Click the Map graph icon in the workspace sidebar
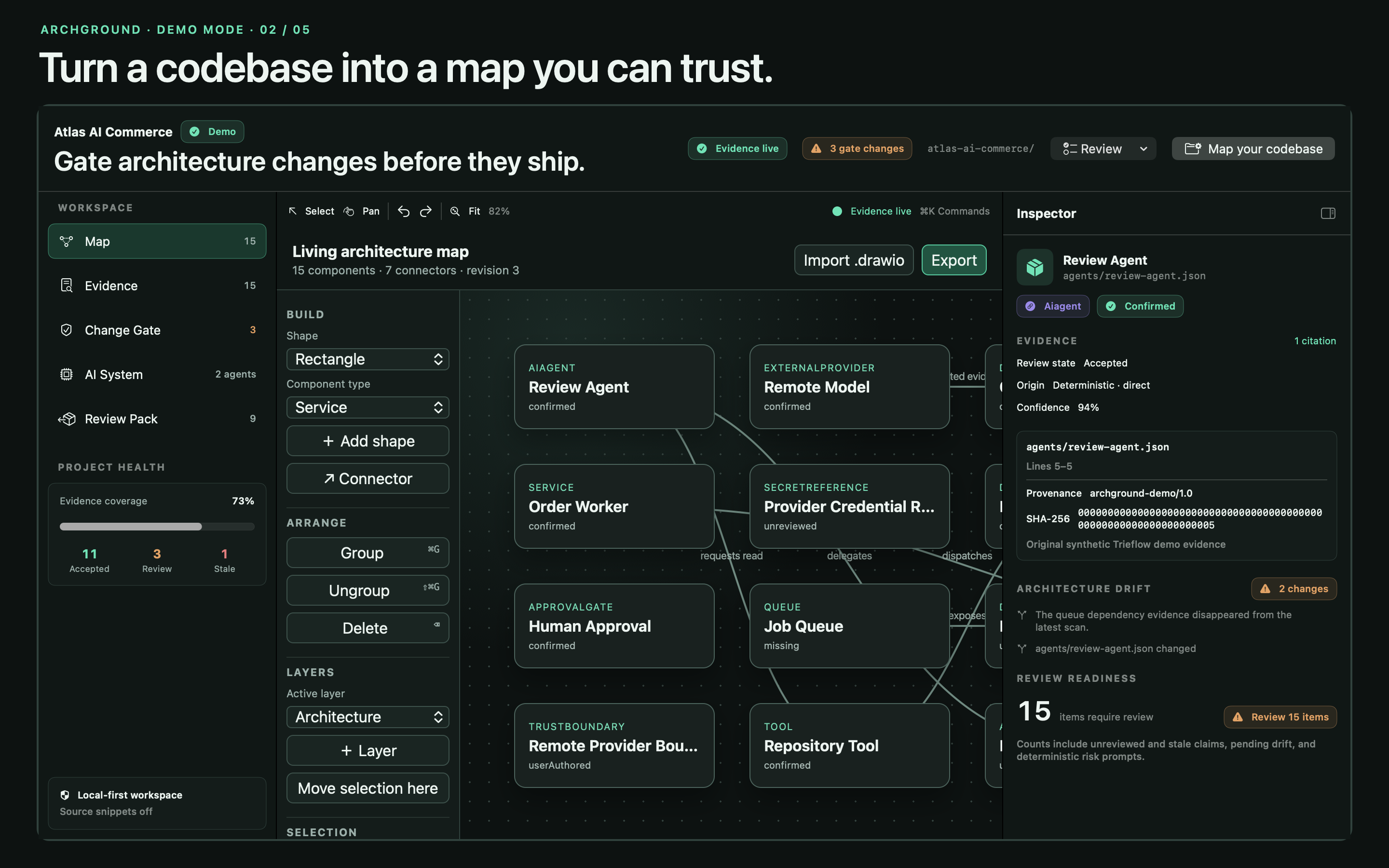 coord(67,241)
